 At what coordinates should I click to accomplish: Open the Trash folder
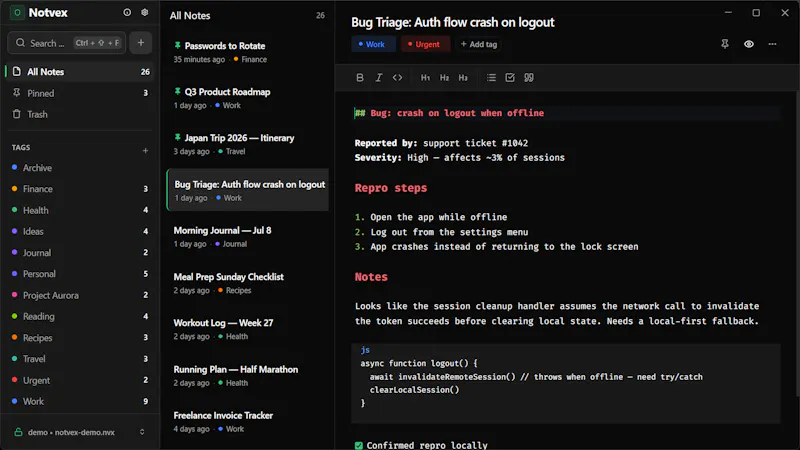point(80,114)
